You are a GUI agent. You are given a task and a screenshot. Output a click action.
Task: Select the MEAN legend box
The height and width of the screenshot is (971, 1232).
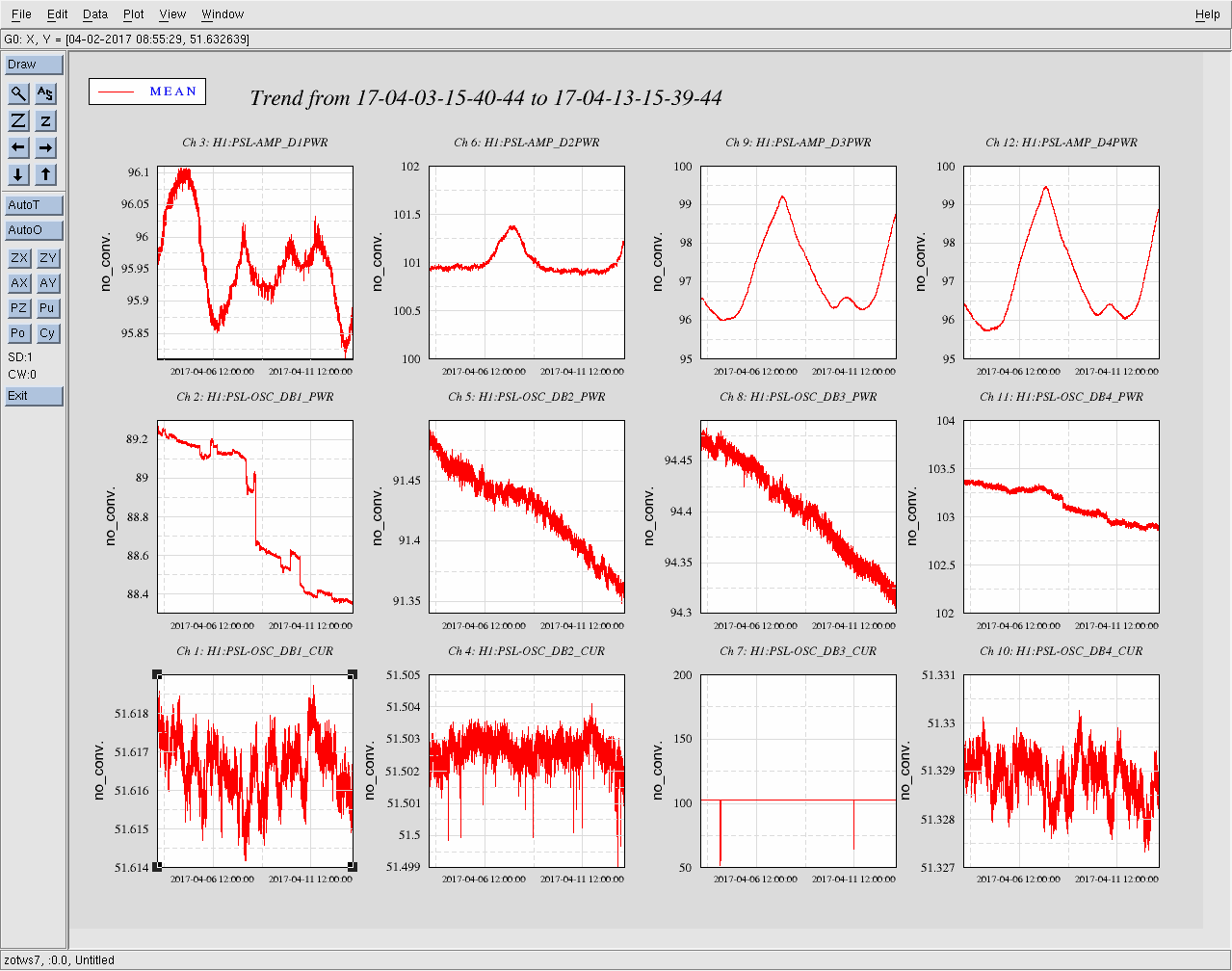[x=147, y=92]
